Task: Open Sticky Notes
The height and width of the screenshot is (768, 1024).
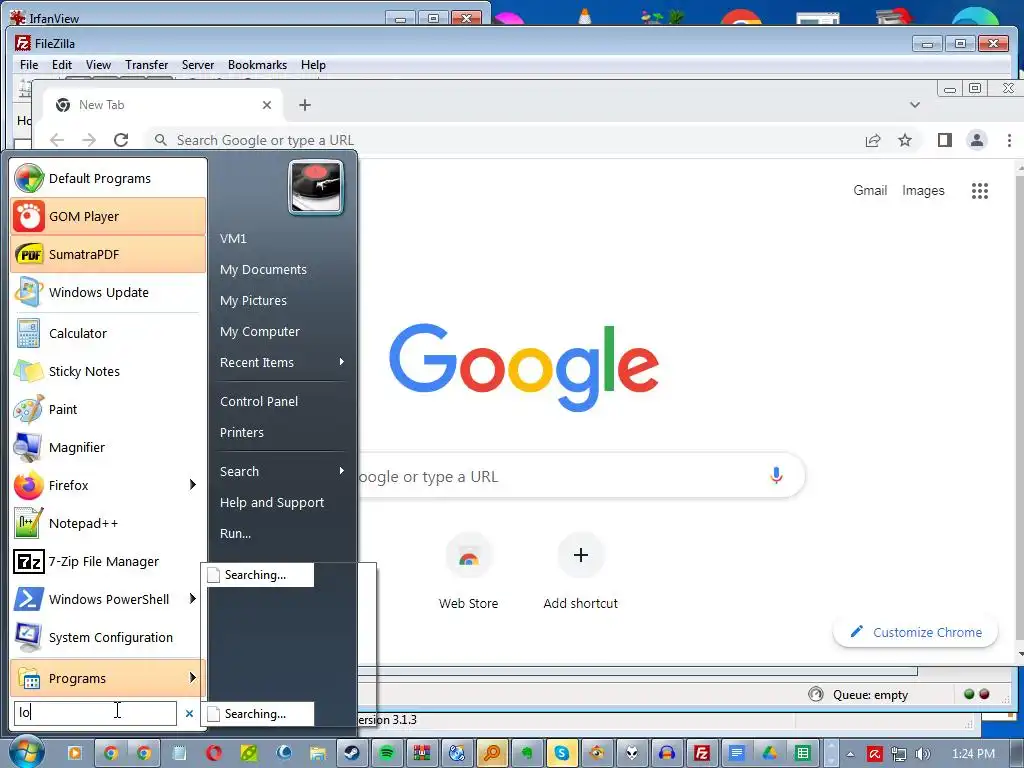Action: point(108,371)
